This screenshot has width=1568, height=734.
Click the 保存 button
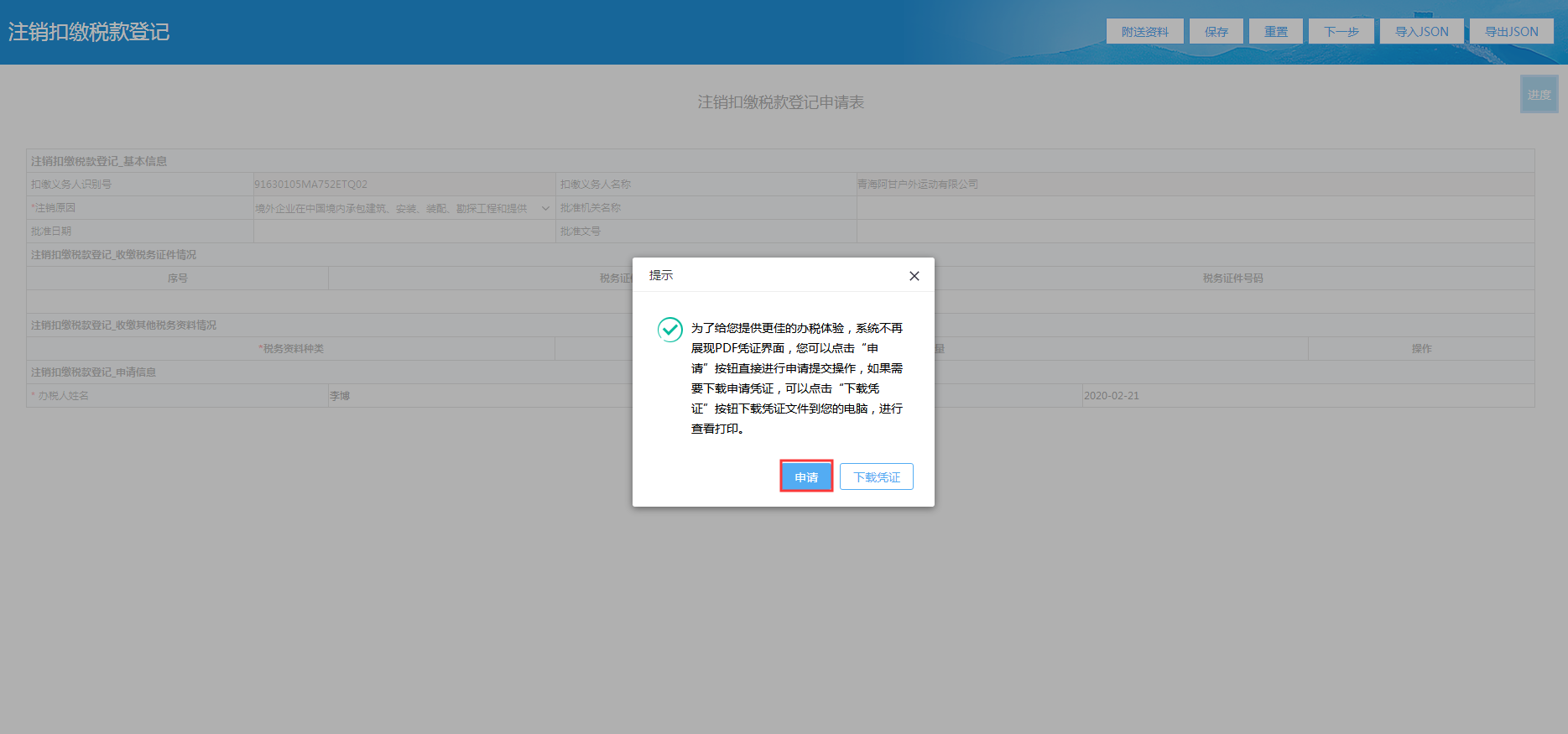pos(1216,31)
